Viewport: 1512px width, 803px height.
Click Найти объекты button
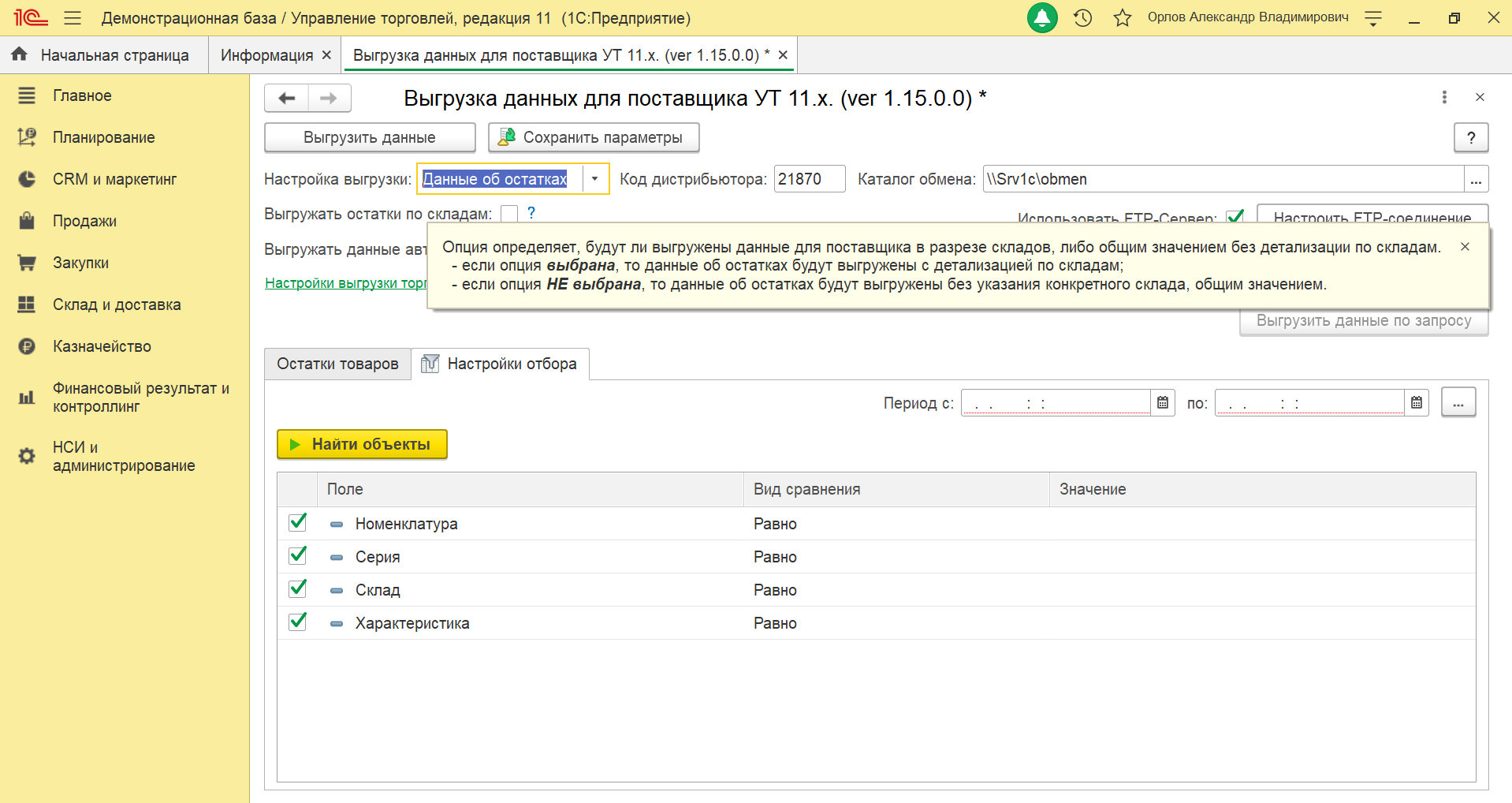(x=362, y=444)
